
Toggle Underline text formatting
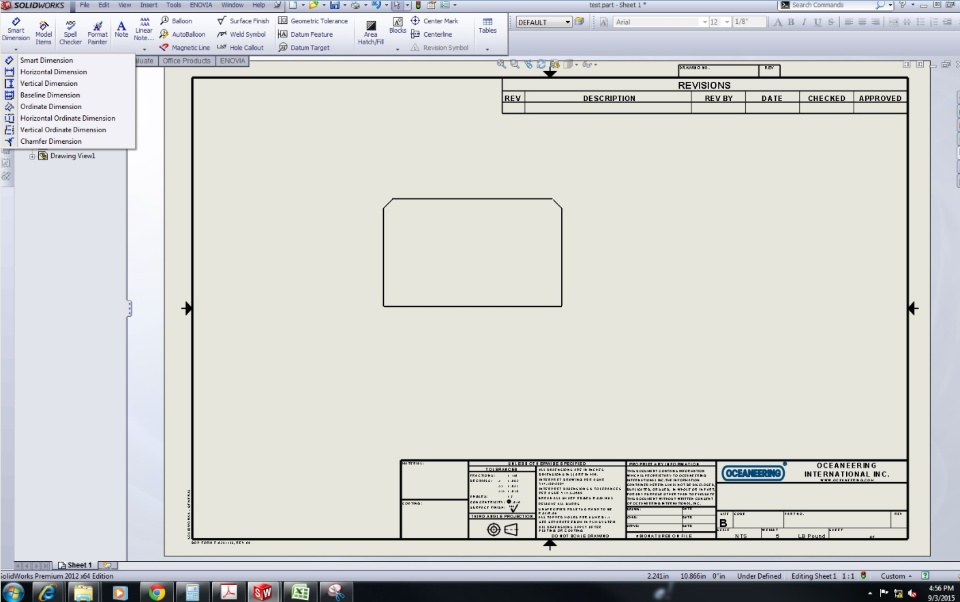click(817, 22)
